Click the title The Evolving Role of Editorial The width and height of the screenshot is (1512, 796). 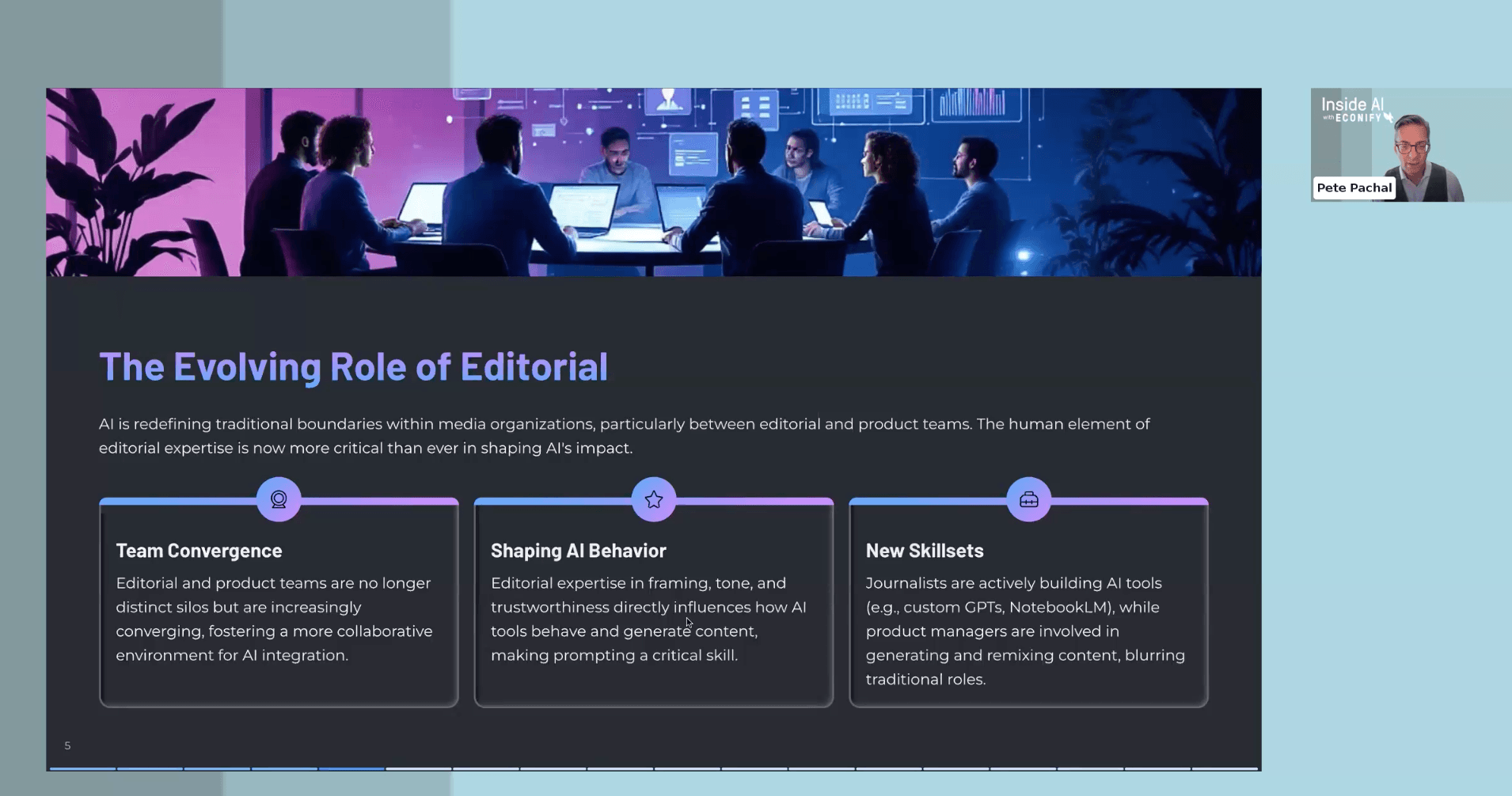(353, 366)
